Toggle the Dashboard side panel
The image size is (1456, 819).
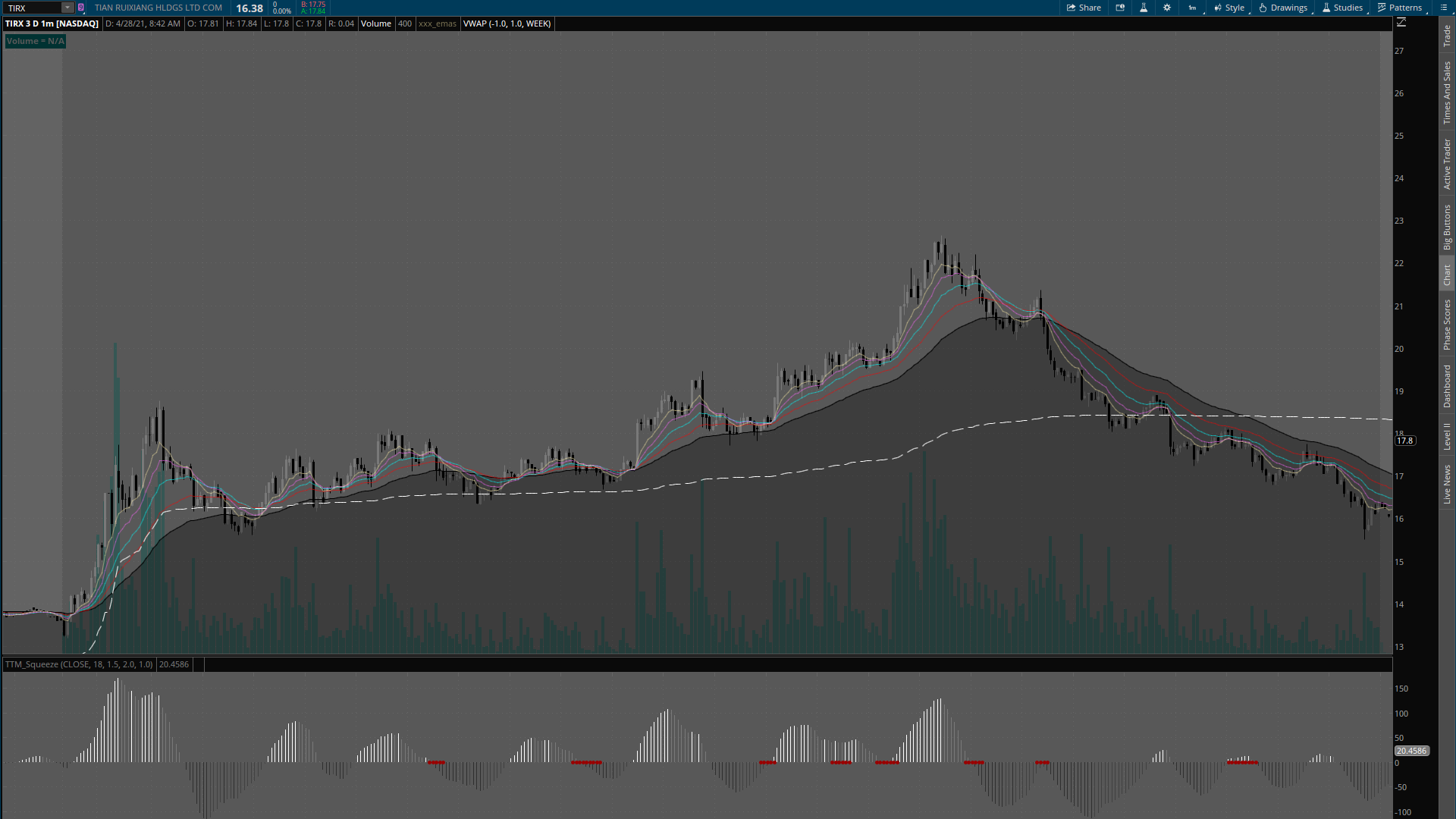1447,386
